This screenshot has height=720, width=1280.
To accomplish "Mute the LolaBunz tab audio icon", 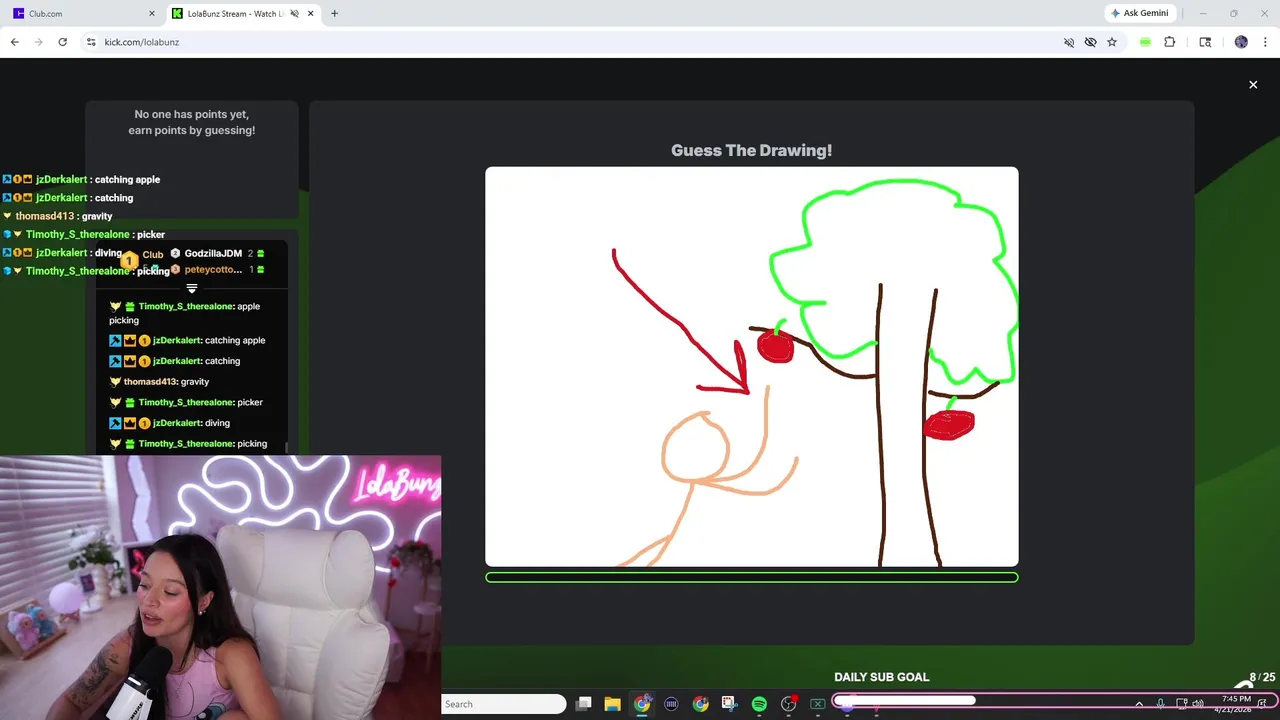I will [293, 14].
